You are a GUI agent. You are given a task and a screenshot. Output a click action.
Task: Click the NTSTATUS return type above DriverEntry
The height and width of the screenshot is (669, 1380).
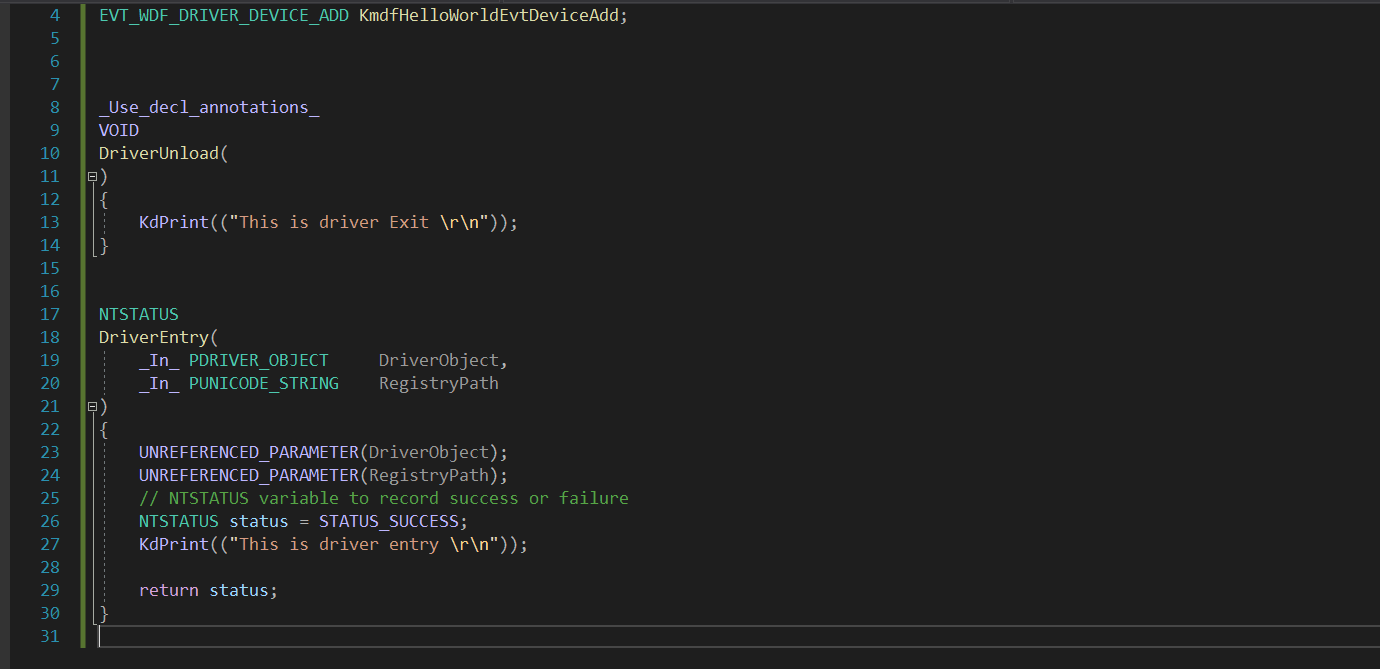(138, 315)
